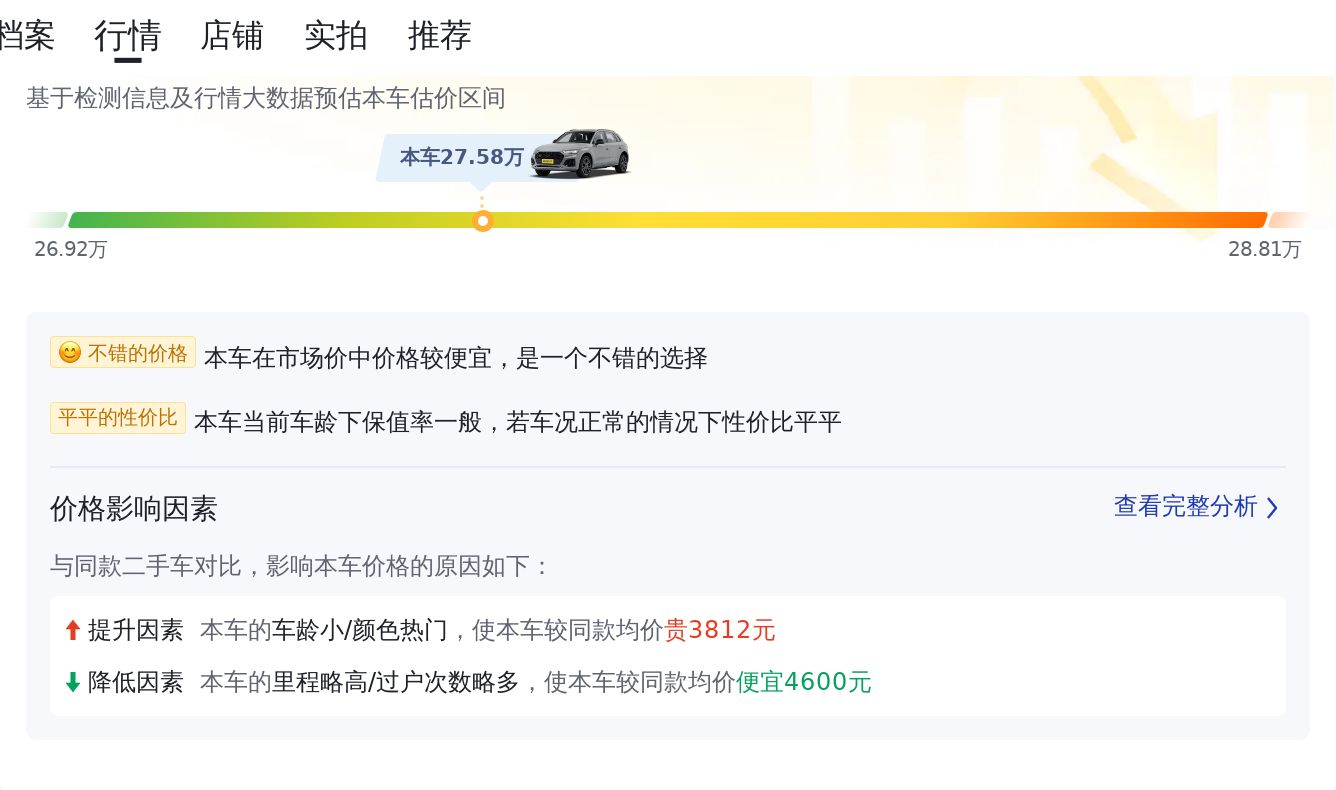The height and width of the screenshot is (790, 1336).
Task: Click the 平平的性价比 tag
Action: click(118, 418)
